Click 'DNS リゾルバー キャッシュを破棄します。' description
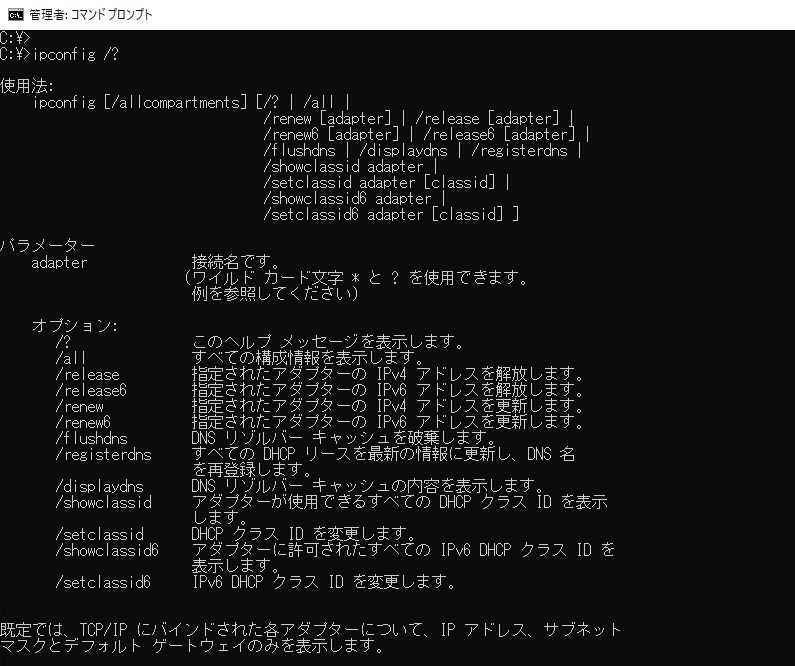The width and height of the screenshot is (795, 666). point(343,437)
